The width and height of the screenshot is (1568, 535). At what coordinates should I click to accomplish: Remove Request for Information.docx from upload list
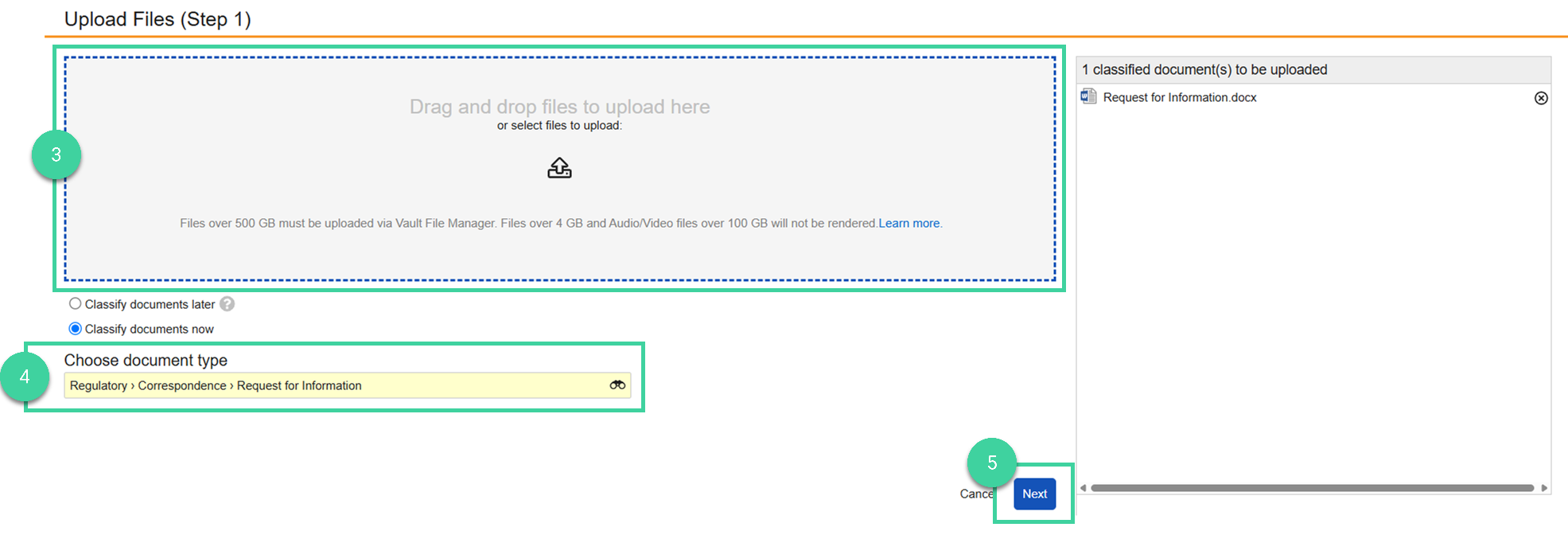point(1541,98)
